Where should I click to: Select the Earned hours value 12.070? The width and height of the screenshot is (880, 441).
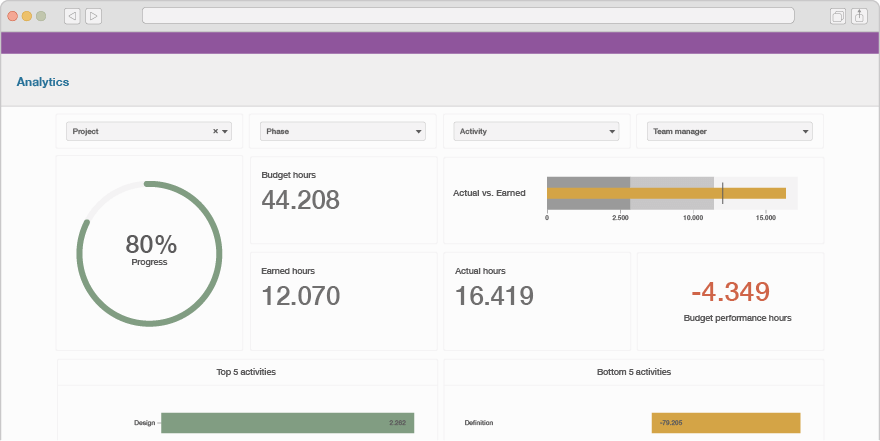click(x=301, y=296)
